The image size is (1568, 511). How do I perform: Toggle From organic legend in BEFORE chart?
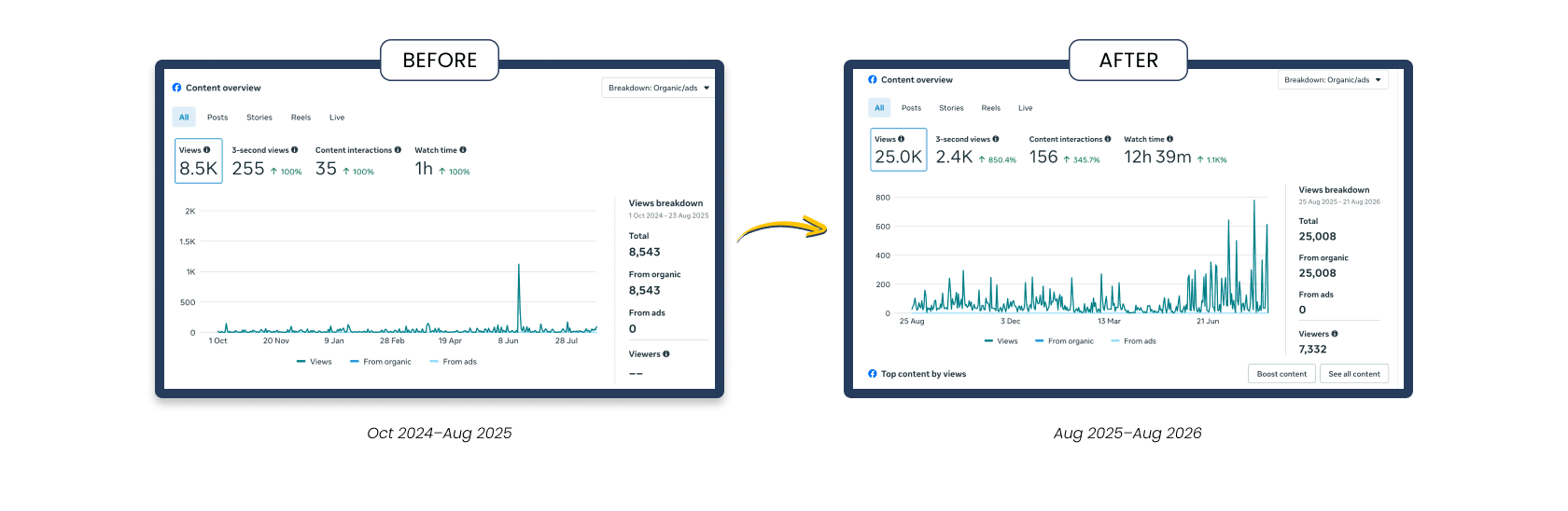pyautogui.click(x=381, y=362)
